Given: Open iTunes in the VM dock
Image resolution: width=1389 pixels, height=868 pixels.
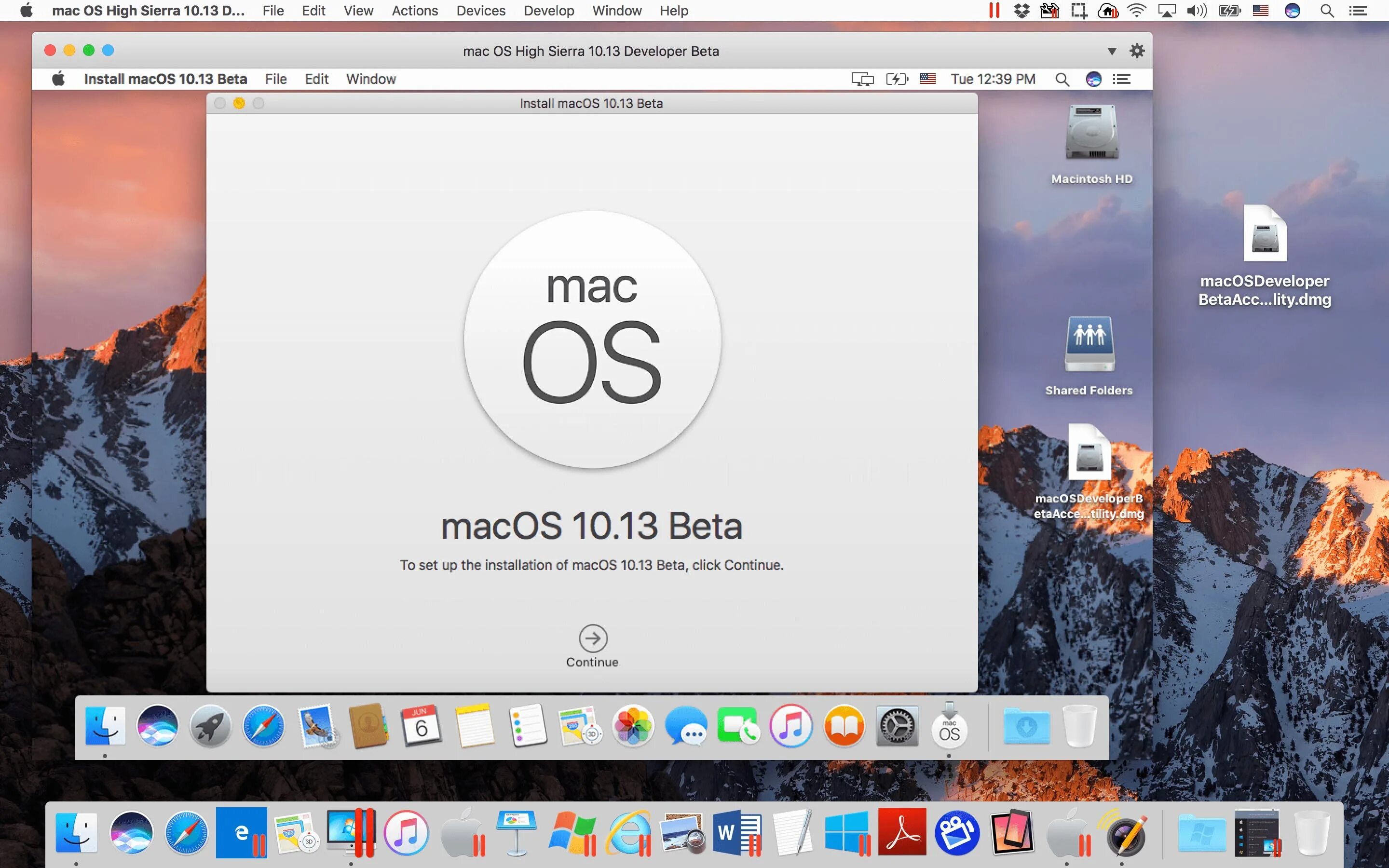Looking at the screenshot, I should pos(791,726).
